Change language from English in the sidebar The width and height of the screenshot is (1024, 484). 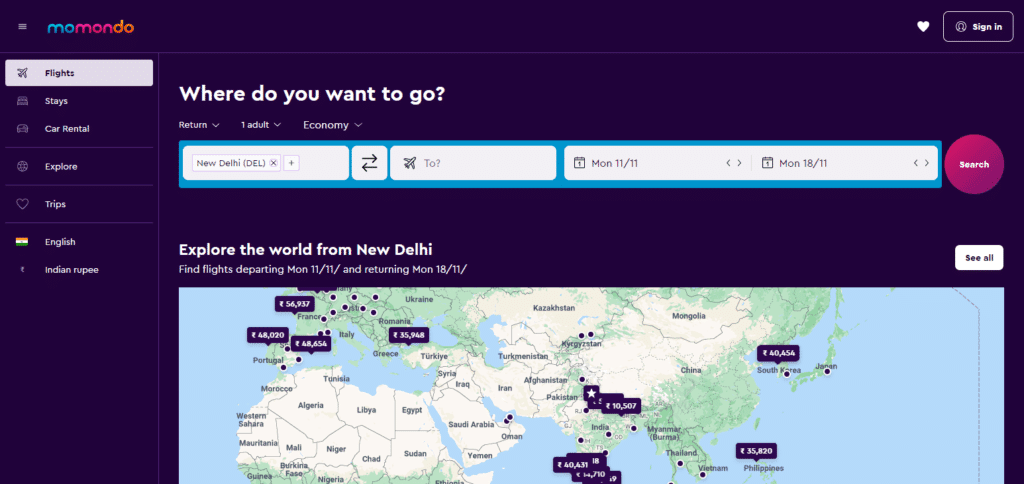coord(79,242)
